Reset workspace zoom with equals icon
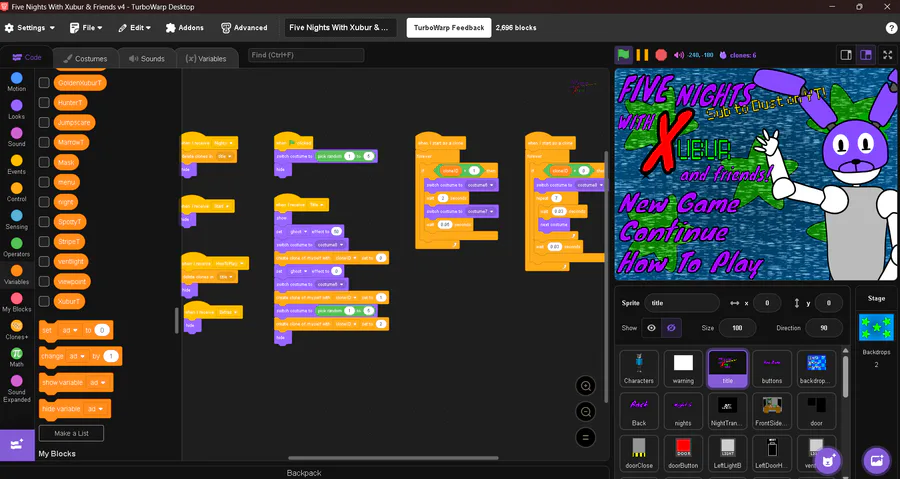The image size is (900, 479). coord(585,438)
